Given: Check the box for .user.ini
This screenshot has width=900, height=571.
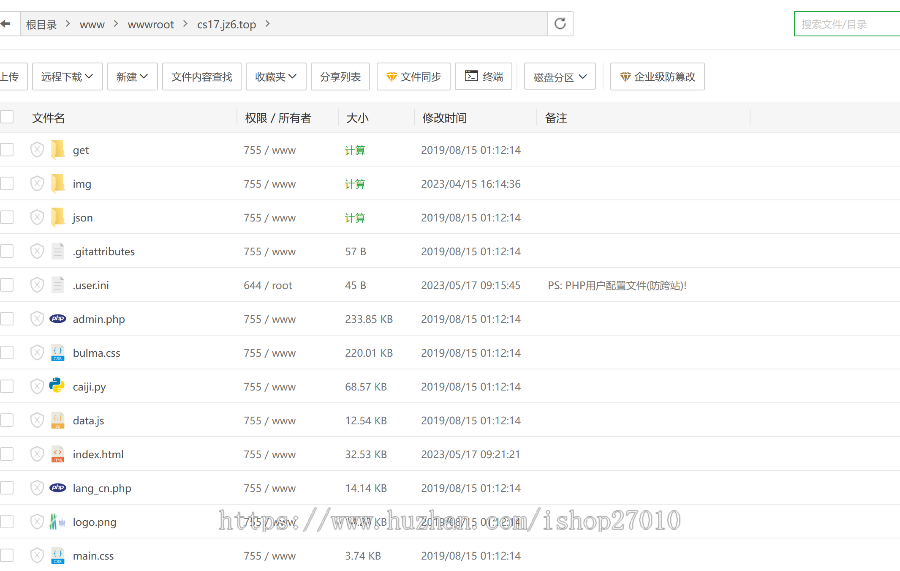Looking at the screenshot, I should tap(7, 285).
